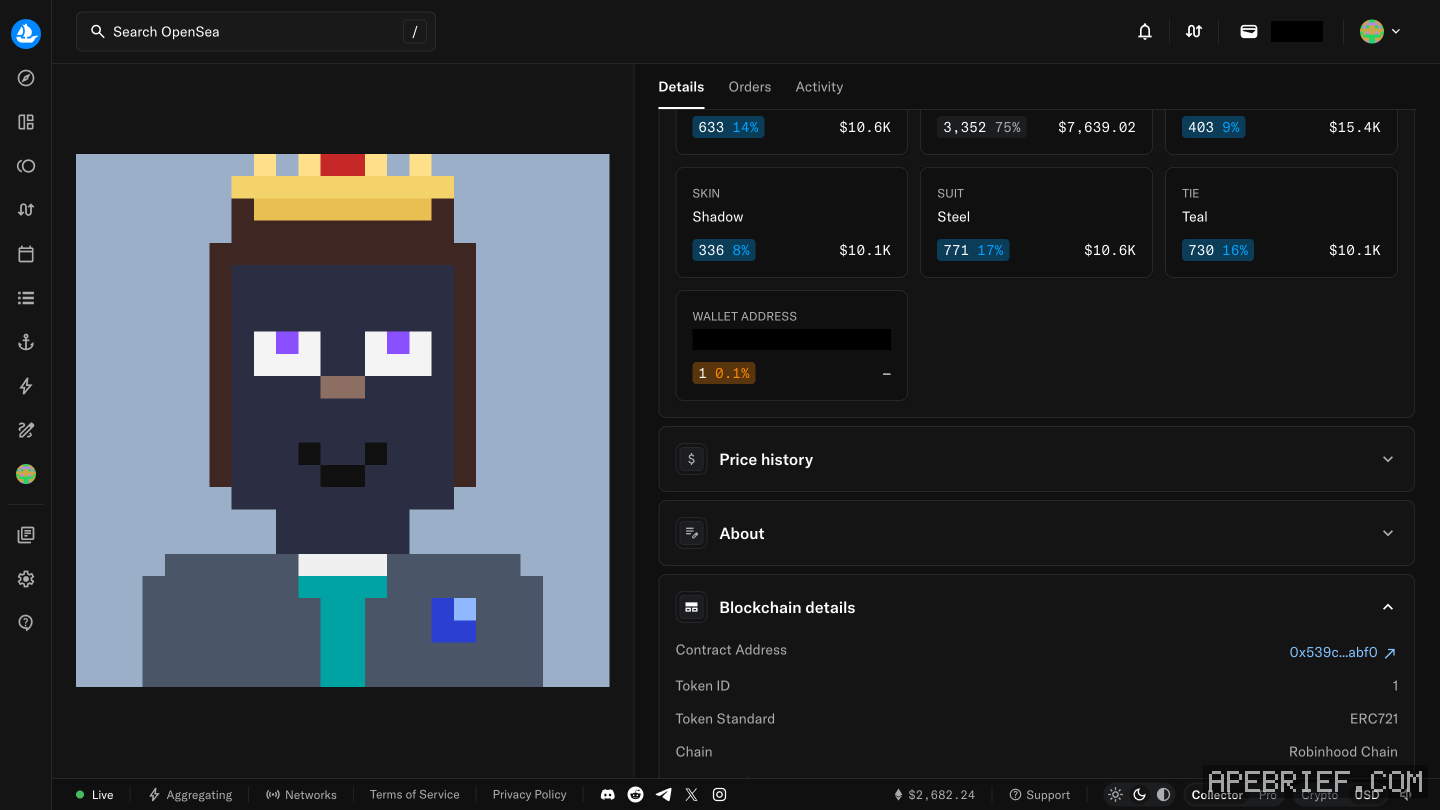Select Collector mode in footer
Image resolution: width=1440 pixels, height=810 pixels.
pos(1217,795)
